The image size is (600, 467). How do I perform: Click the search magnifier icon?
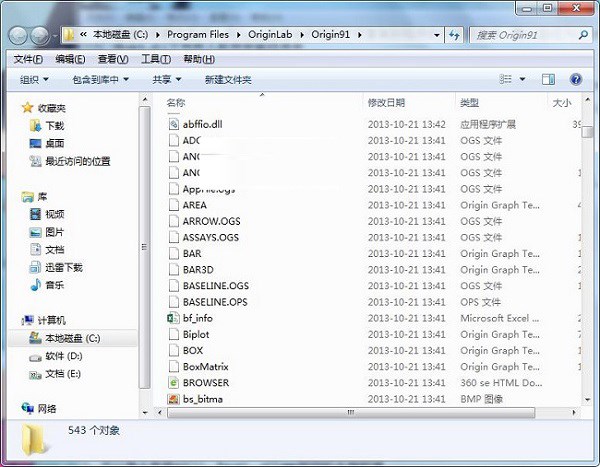click(583, 35)
